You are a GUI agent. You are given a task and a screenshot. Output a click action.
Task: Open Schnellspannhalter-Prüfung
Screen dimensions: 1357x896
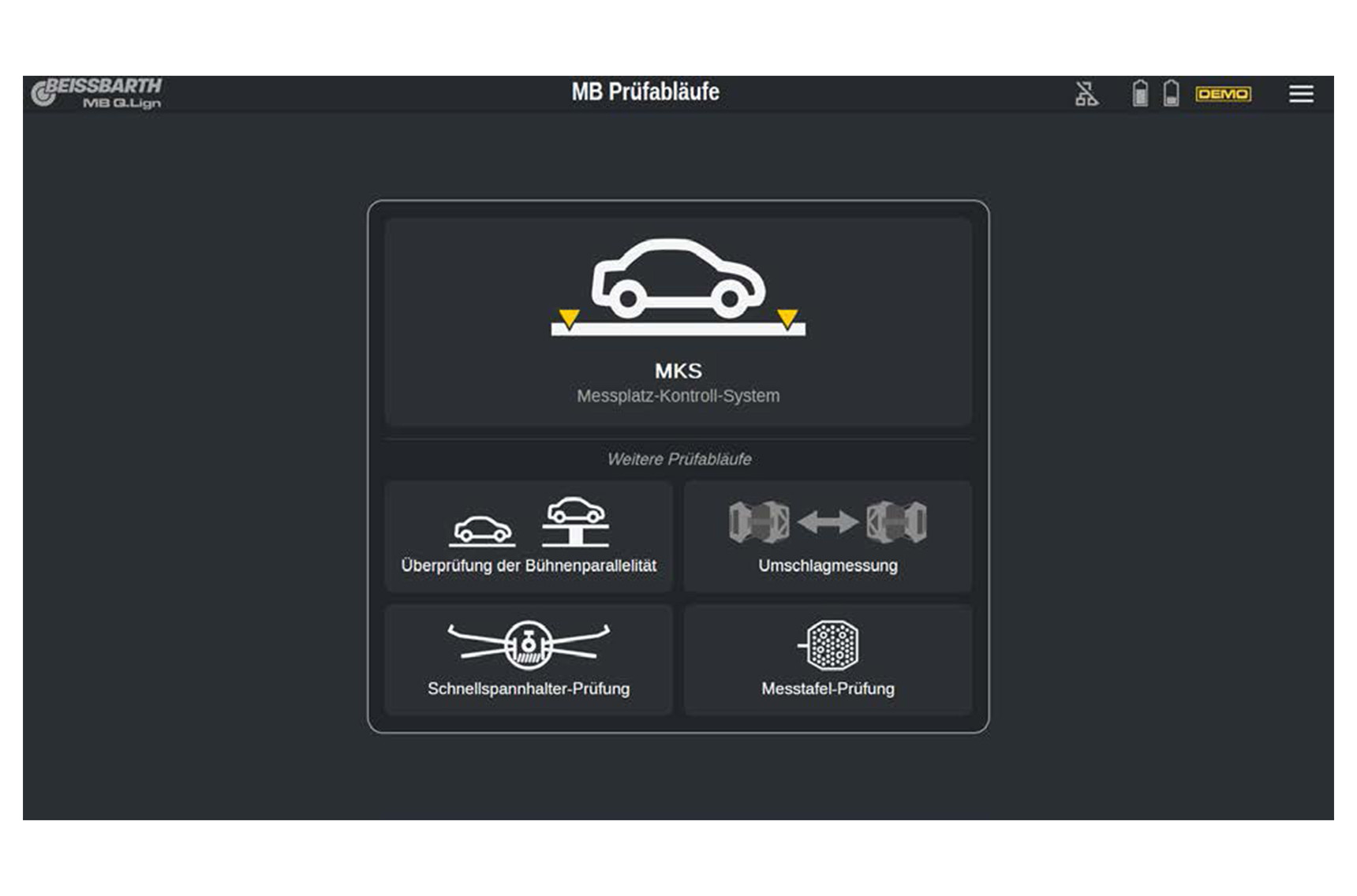(x=529, y=689)
